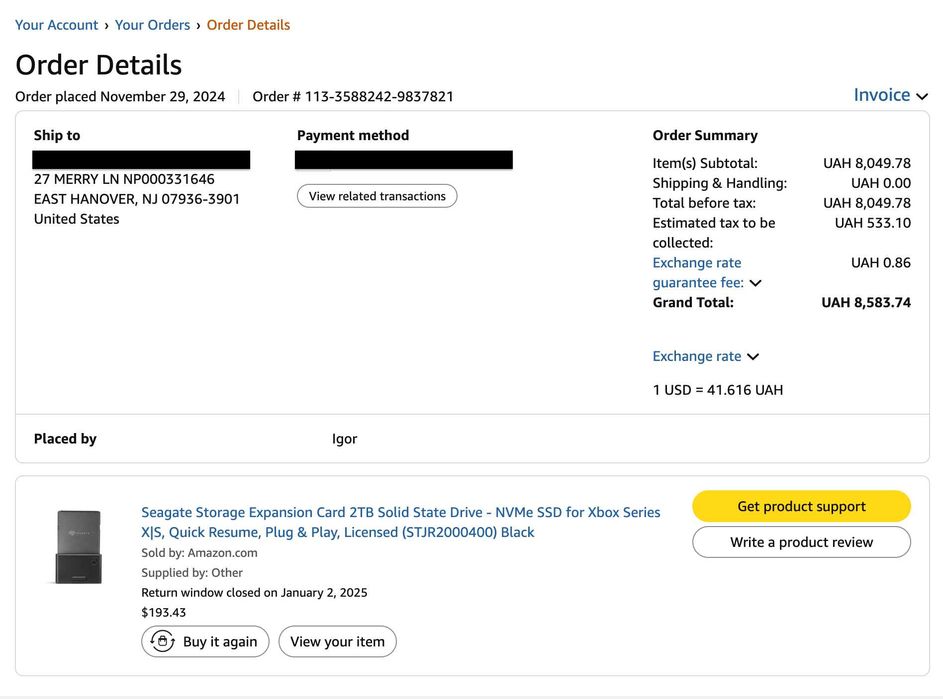Click the Buy it again cart icon
943x699 pixels.
point(162,642)
